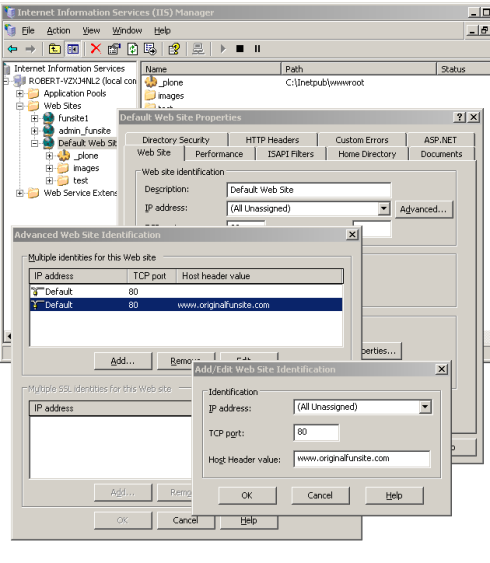Click the Refresh toolbar icon
Viewport: 490px width, 563px height.
pyautogui.click(x=132, y=49)
